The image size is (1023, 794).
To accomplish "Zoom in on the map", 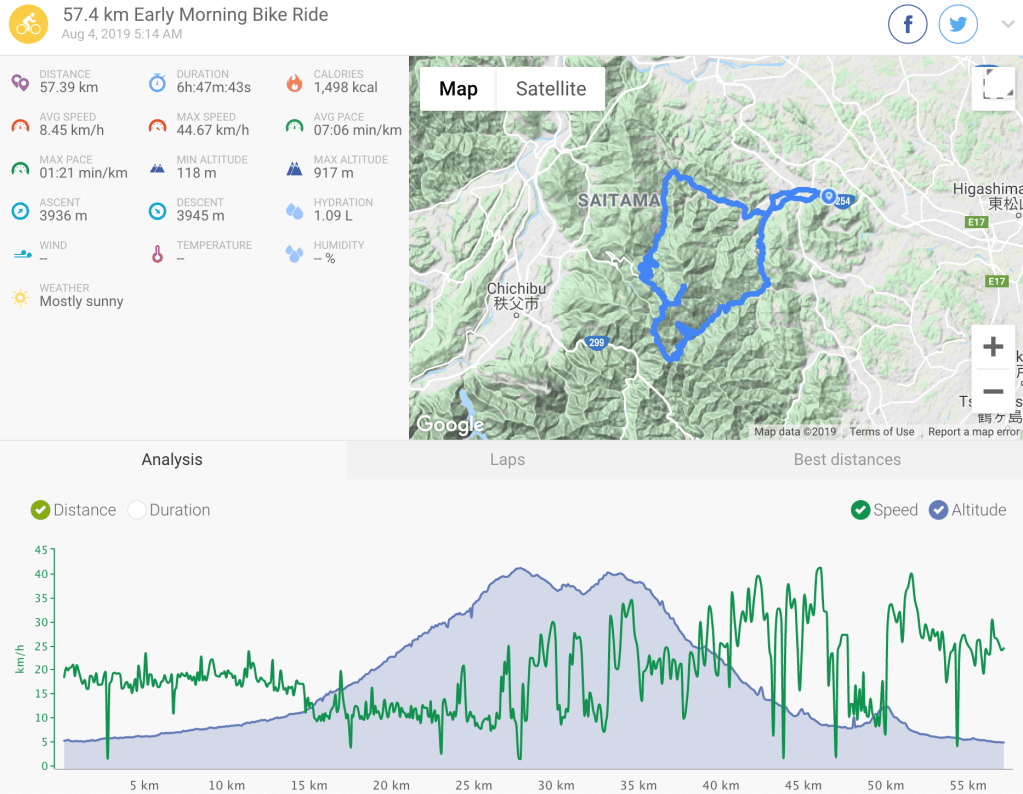I will [992, 346].
